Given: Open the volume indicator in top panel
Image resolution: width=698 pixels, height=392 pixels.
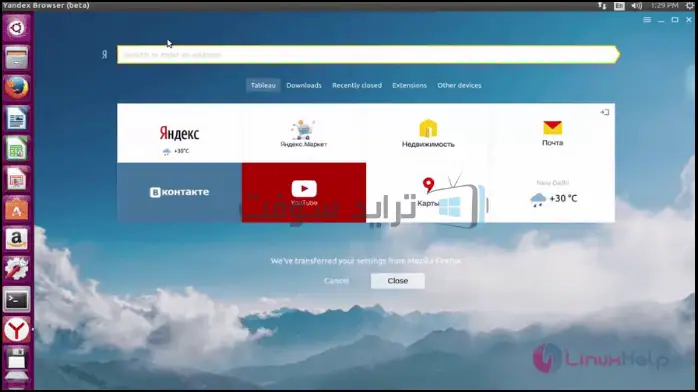Looking at the screenshot, I should [637, 6].
